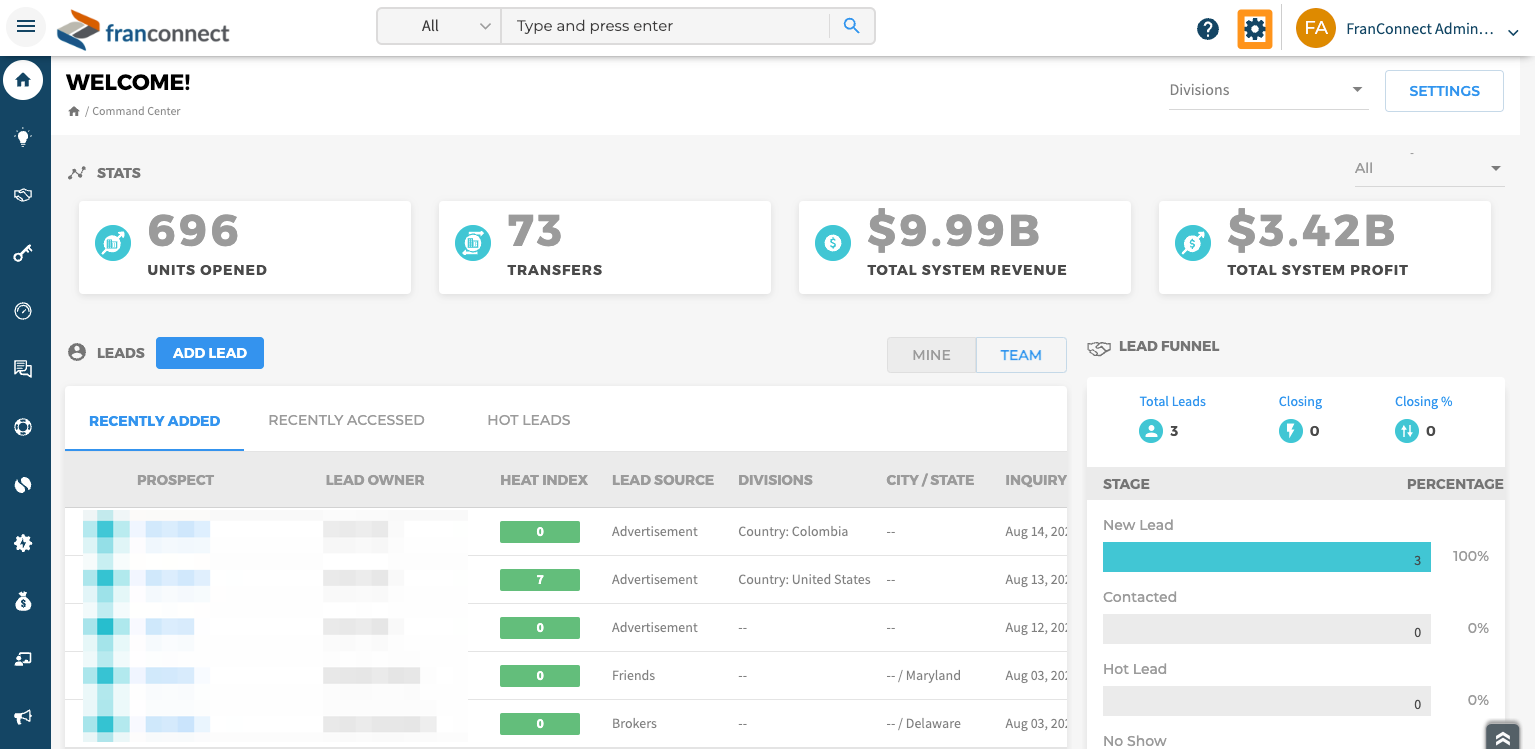
Task: Open the help question mark icon
Action: pos(1208,29)
